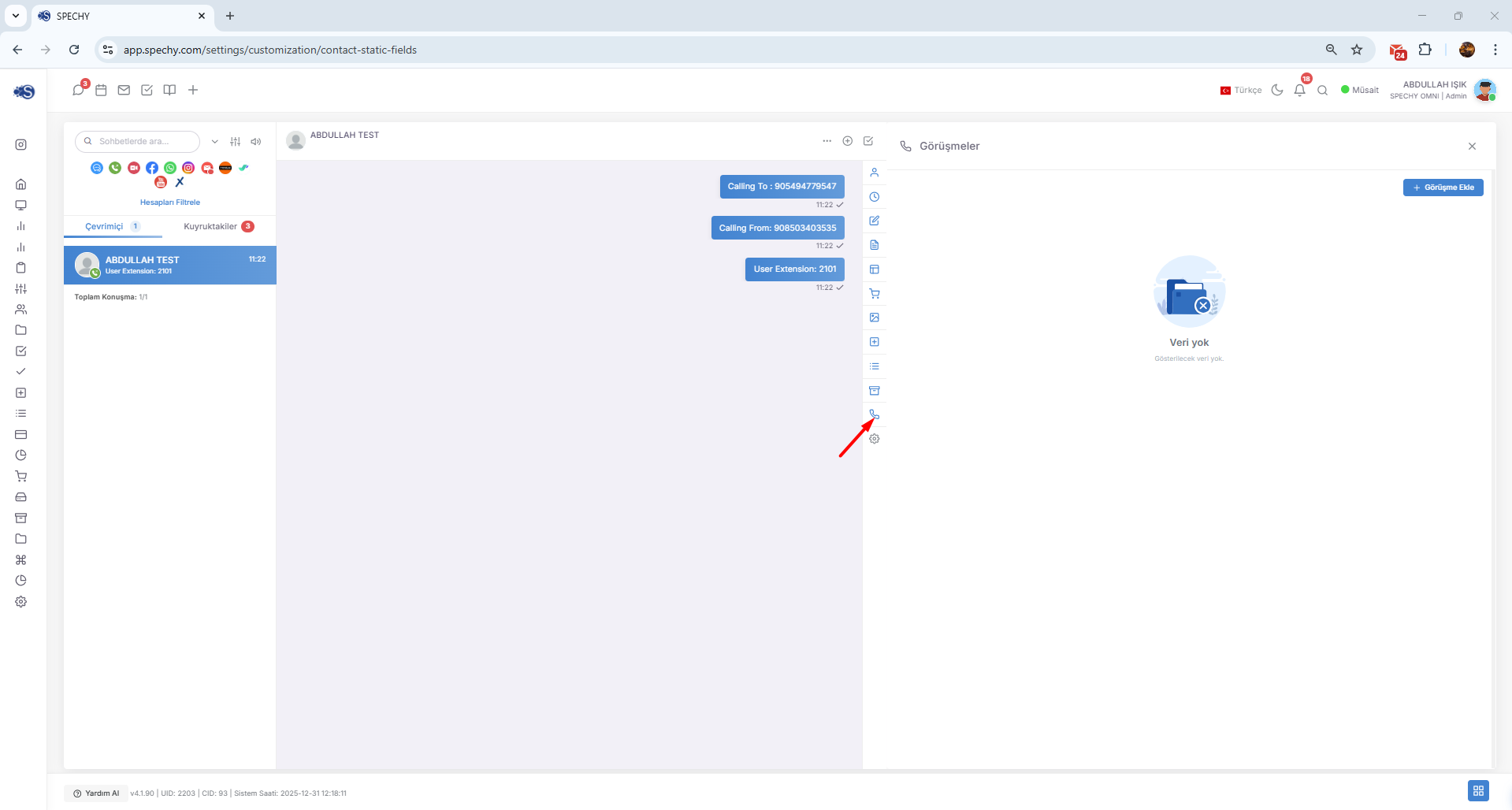1512x810 pixels.
Task: Reload the browser page
Action: coord(74,50)
